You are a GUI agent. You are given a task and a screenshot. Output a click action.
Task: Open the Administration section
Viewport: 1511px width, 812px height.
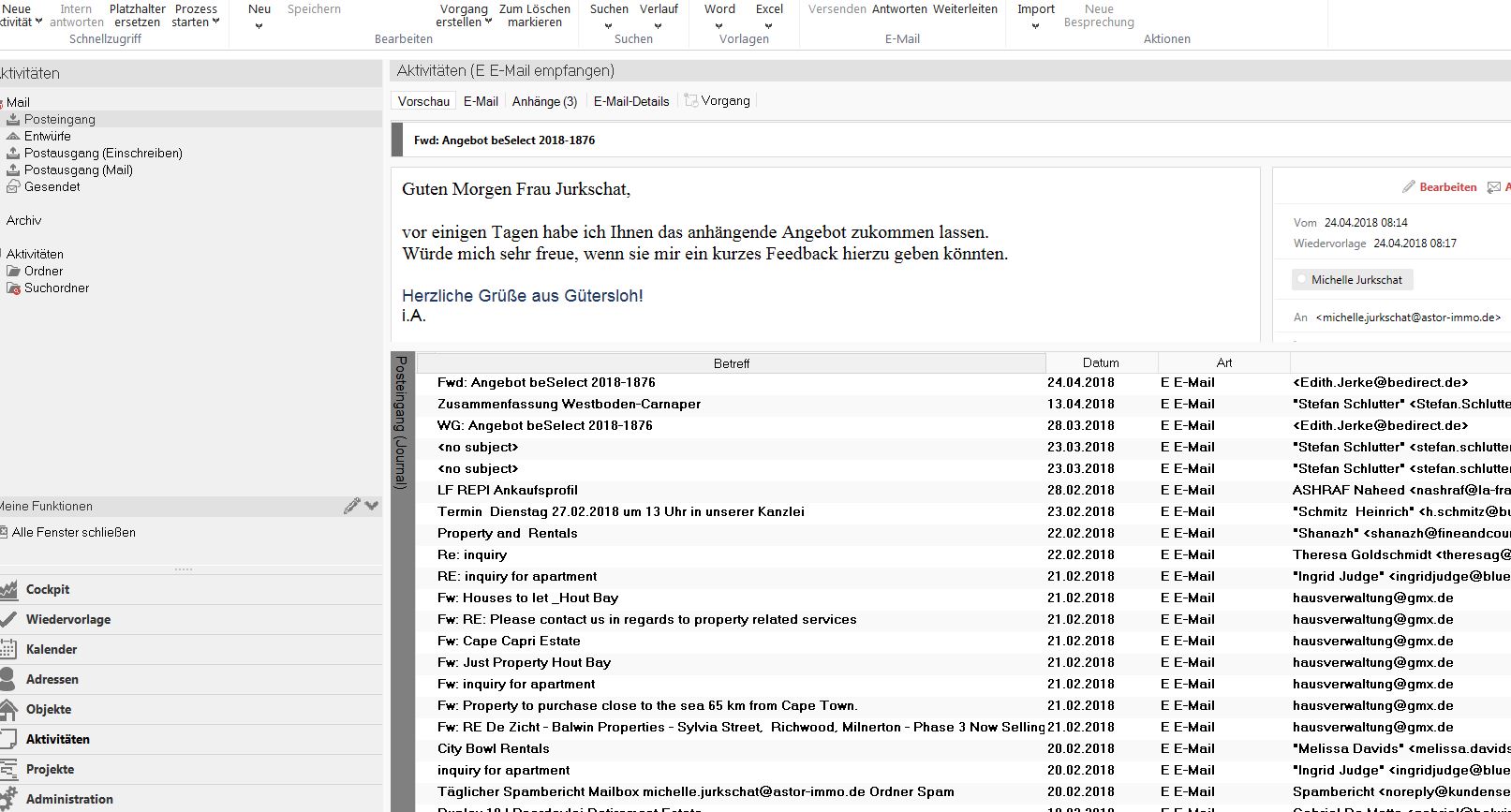coord(68,799)
